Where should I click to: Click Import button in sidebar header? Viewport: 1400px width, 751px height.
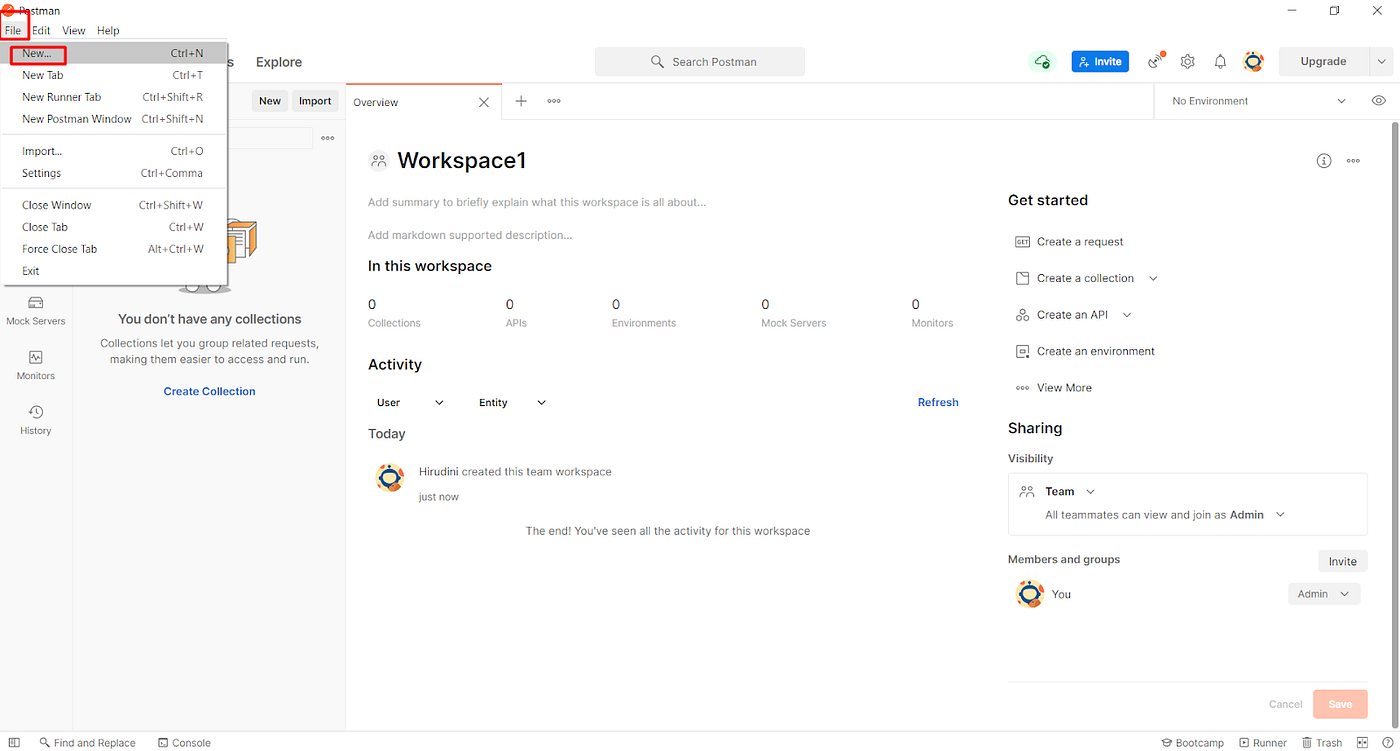[315, 101]
